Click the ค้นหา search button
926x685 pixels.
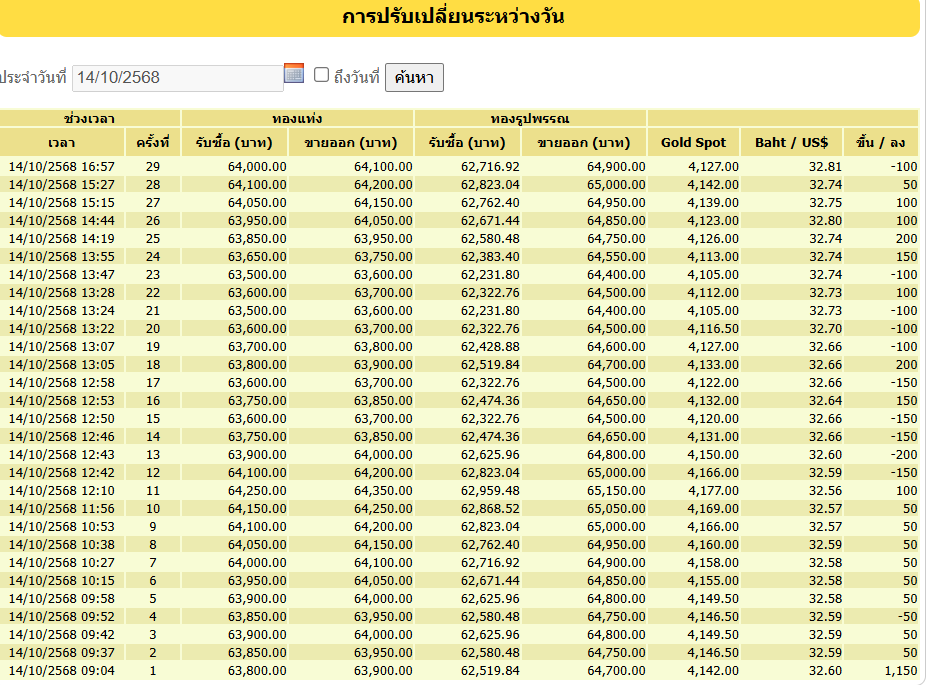[x=414, y=77]
